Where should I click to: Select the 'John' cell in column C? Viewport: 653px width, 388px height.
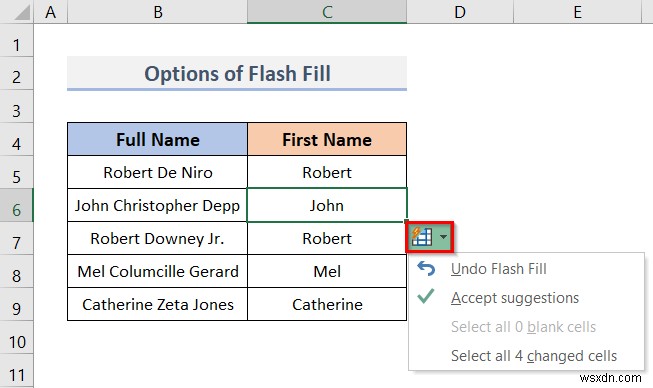tap(327, 205)
